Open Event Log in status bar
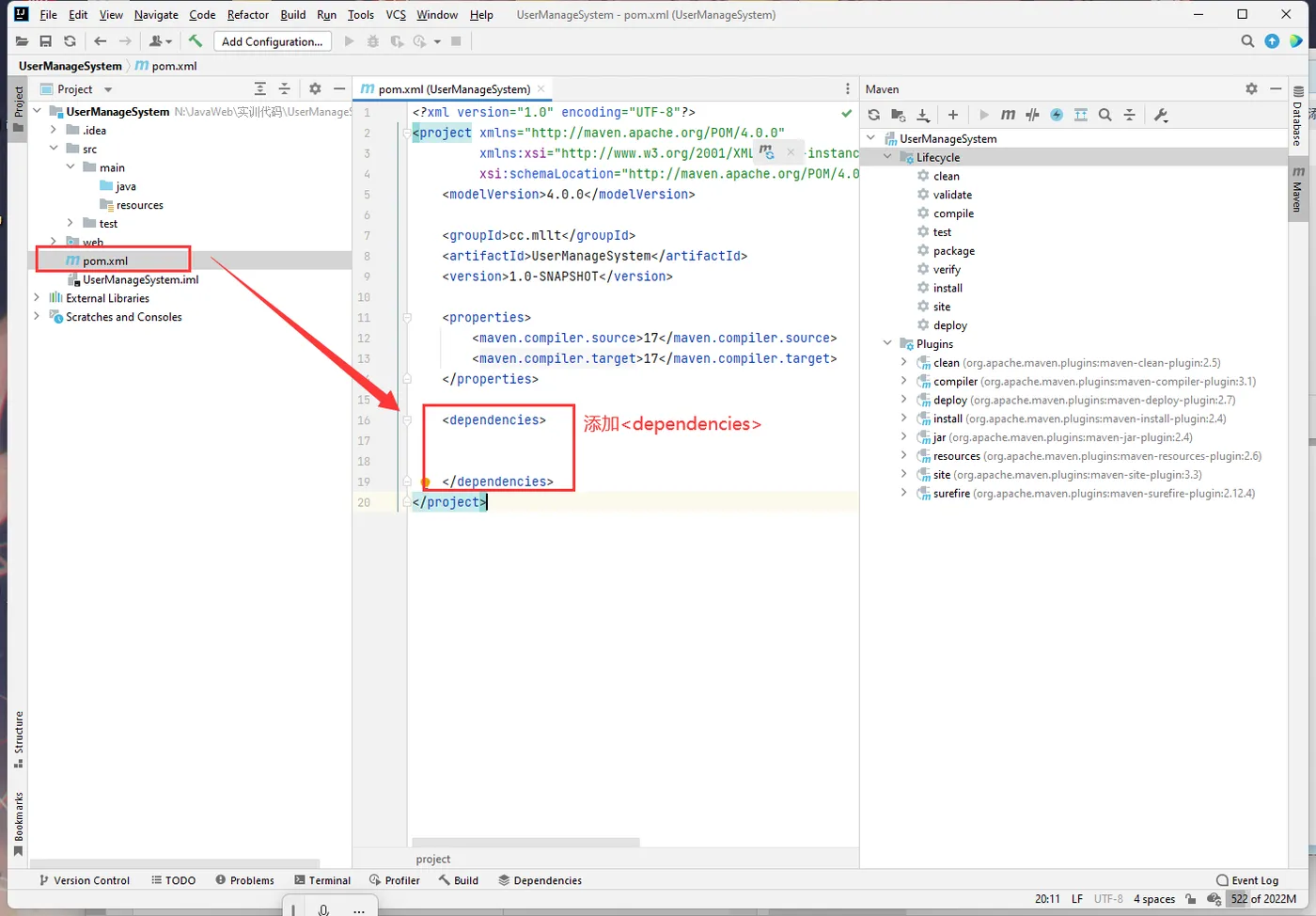Viewport: 1316px width, 916px height. pos(1247,880)
